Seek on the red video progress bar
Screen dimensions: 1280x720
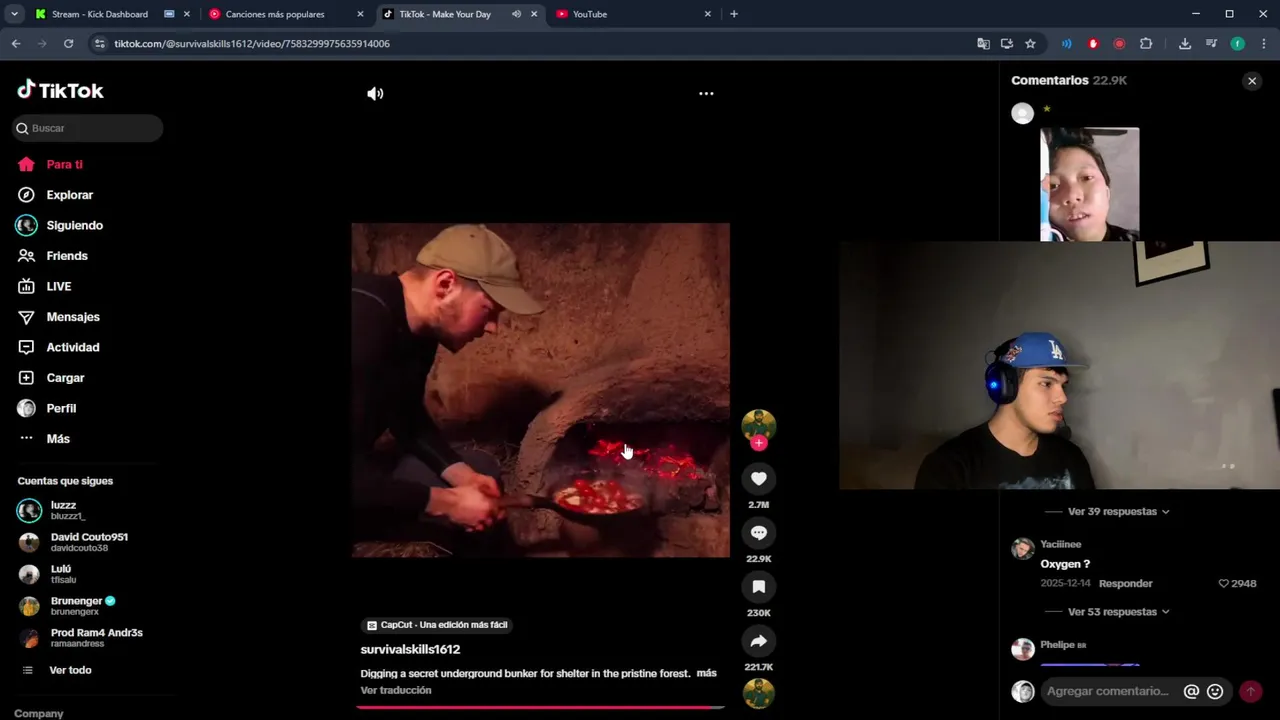coord(540,707)
